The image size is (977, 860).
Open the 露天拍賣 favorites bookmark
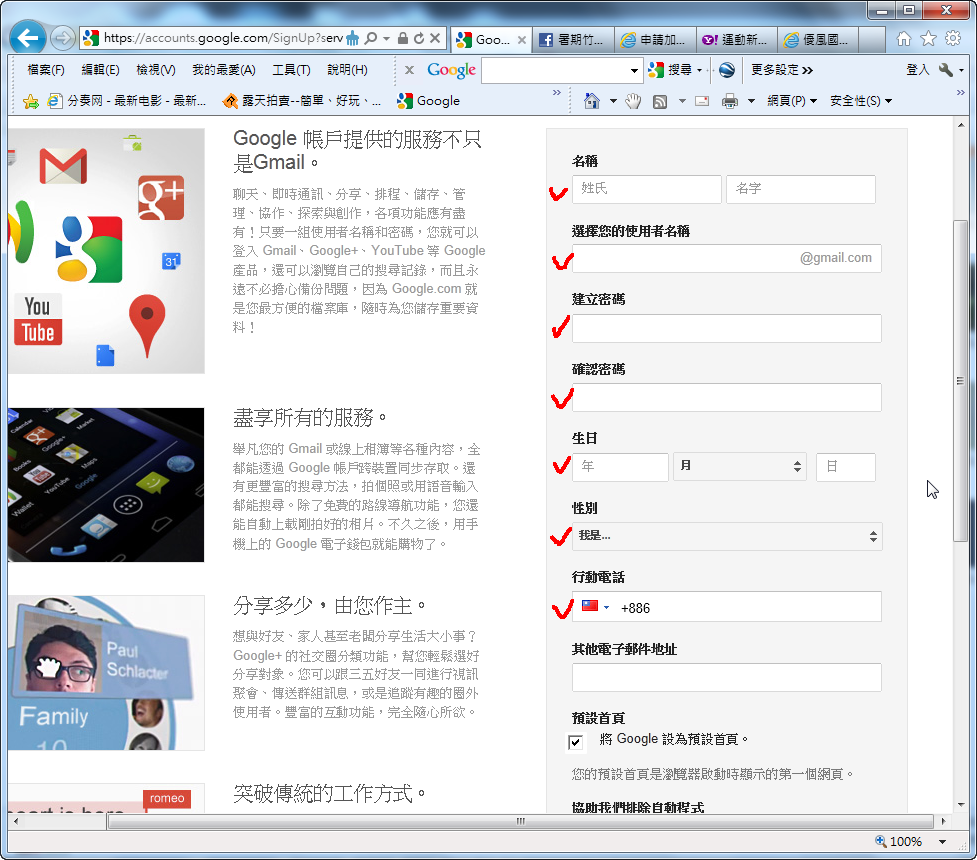coord(302,101)
